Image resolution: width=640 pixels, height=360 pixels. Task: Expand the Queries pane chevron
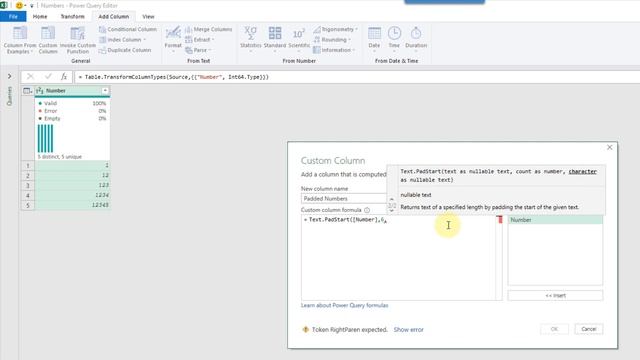point(9,76)
